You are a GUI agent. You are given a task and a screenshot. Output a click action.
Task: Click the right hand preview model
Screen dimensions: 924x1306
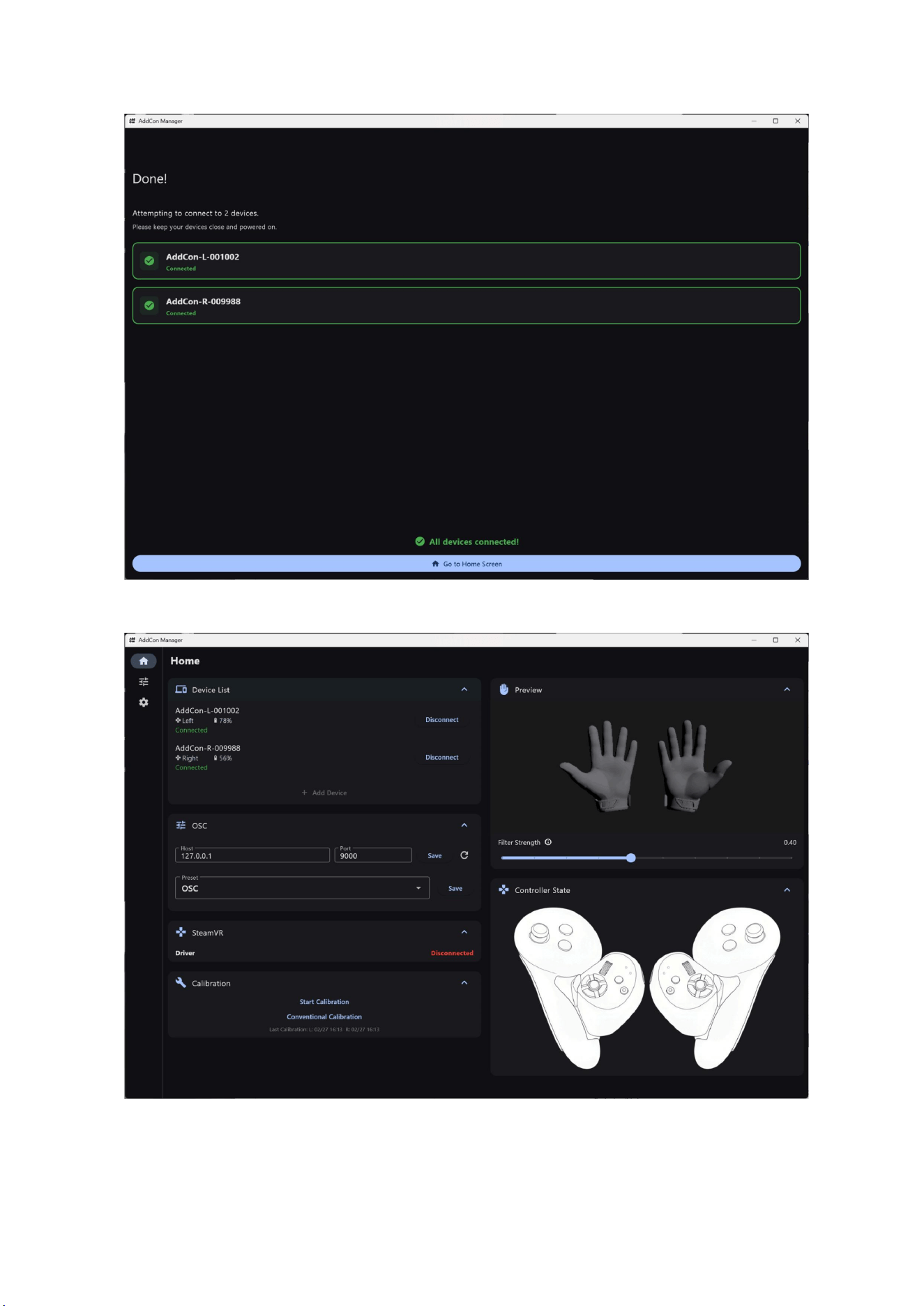coord(694,765)
